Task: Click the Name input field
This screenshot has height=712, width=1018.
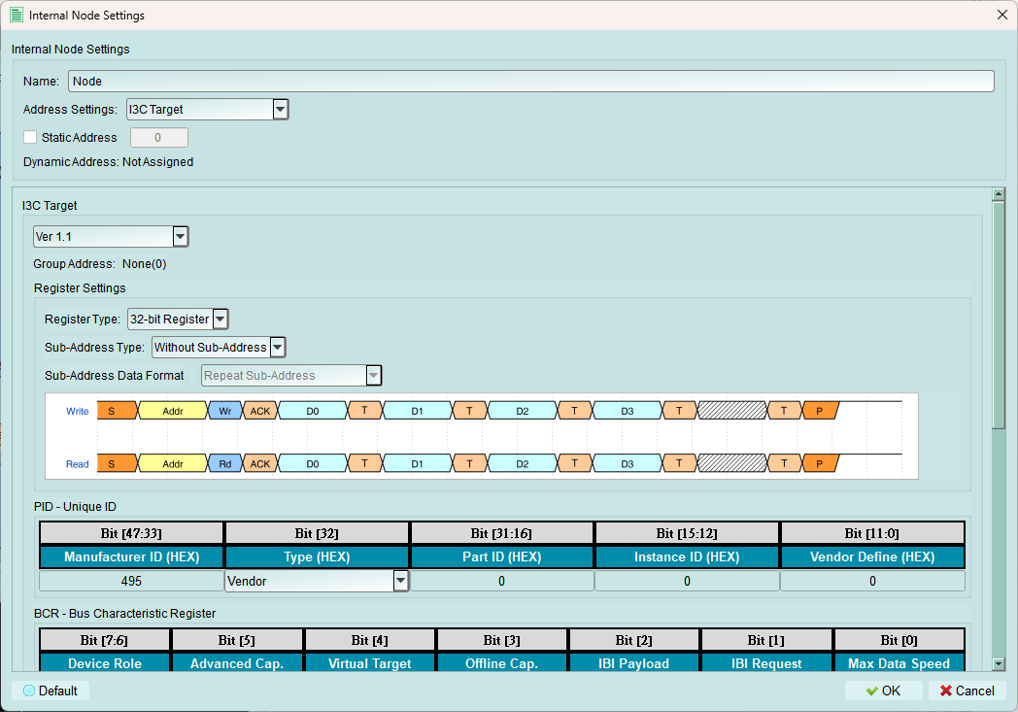Action: click(531, 81)
